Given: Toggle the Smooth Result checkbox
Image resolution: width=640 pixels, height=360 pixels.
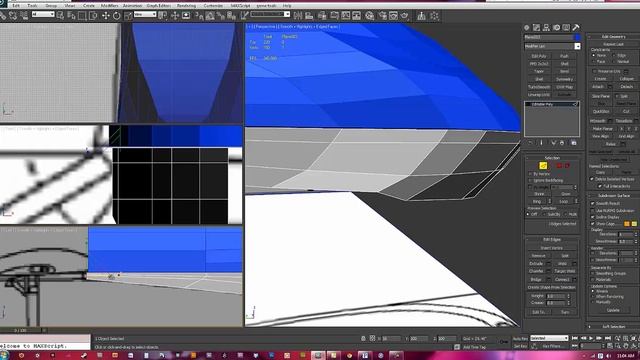Looking at the screenshot, I should (x=592, y=203).
